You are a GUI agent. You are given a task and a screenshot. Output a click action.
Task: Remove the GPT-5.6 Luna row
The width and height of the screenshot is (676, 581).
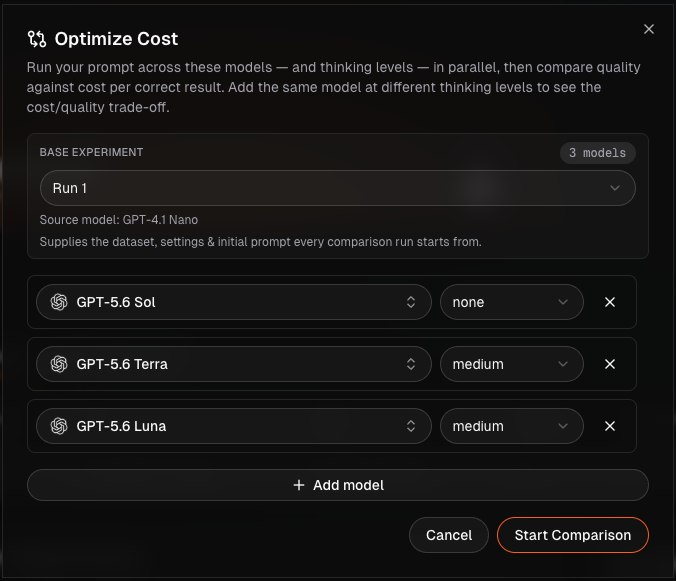[x=610, y=426]
